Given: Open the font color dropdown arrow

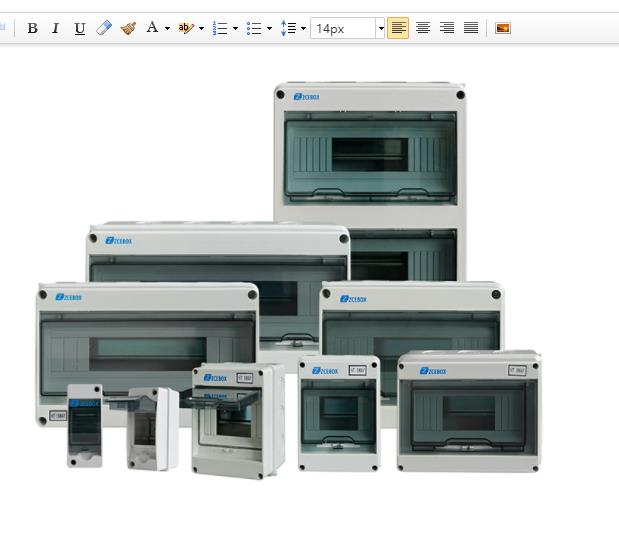Looking at the screenshot, I should (x=167, y=28).
